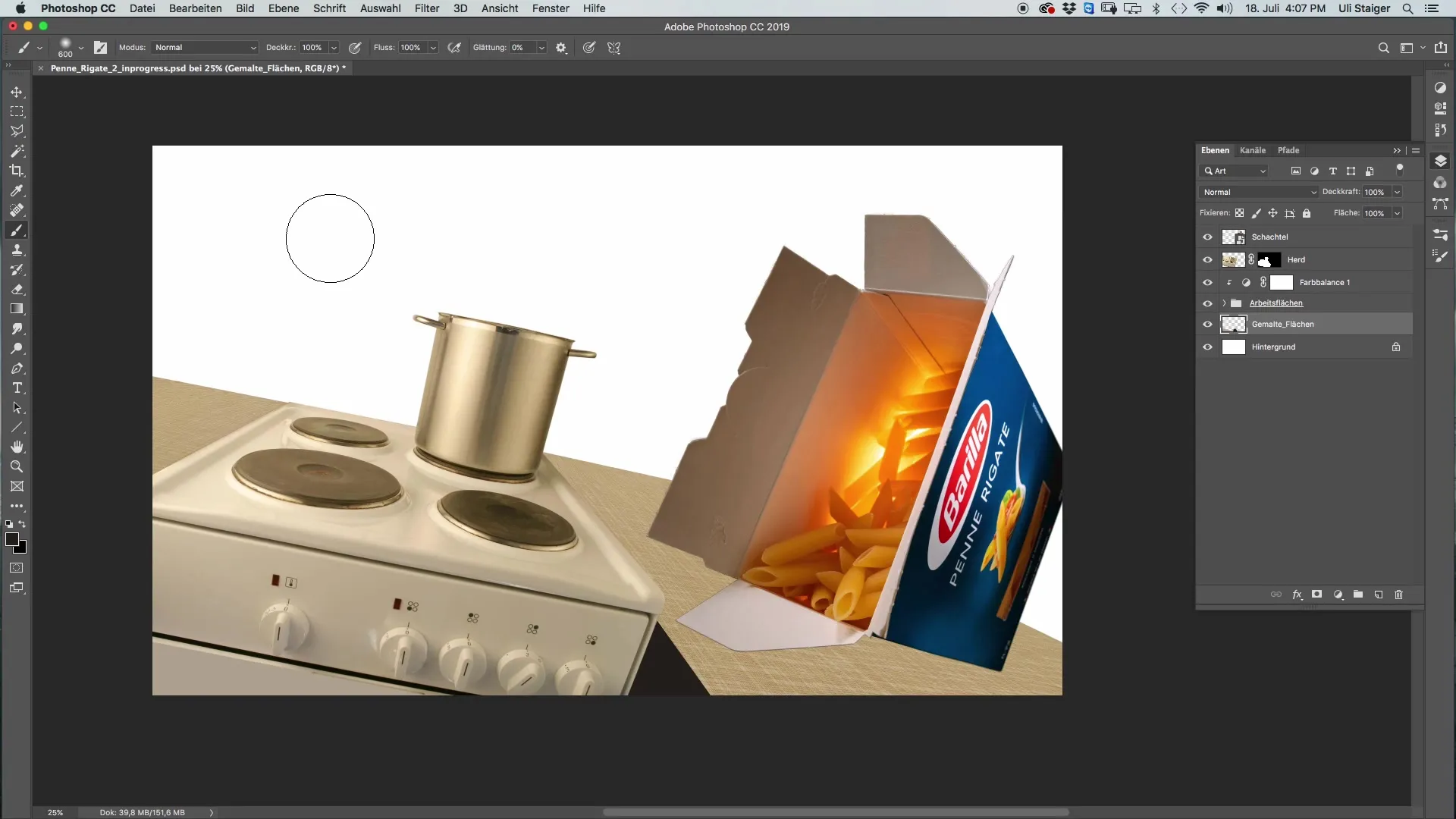
Task: Open the layer styles fx menu
Action: 1298,595
